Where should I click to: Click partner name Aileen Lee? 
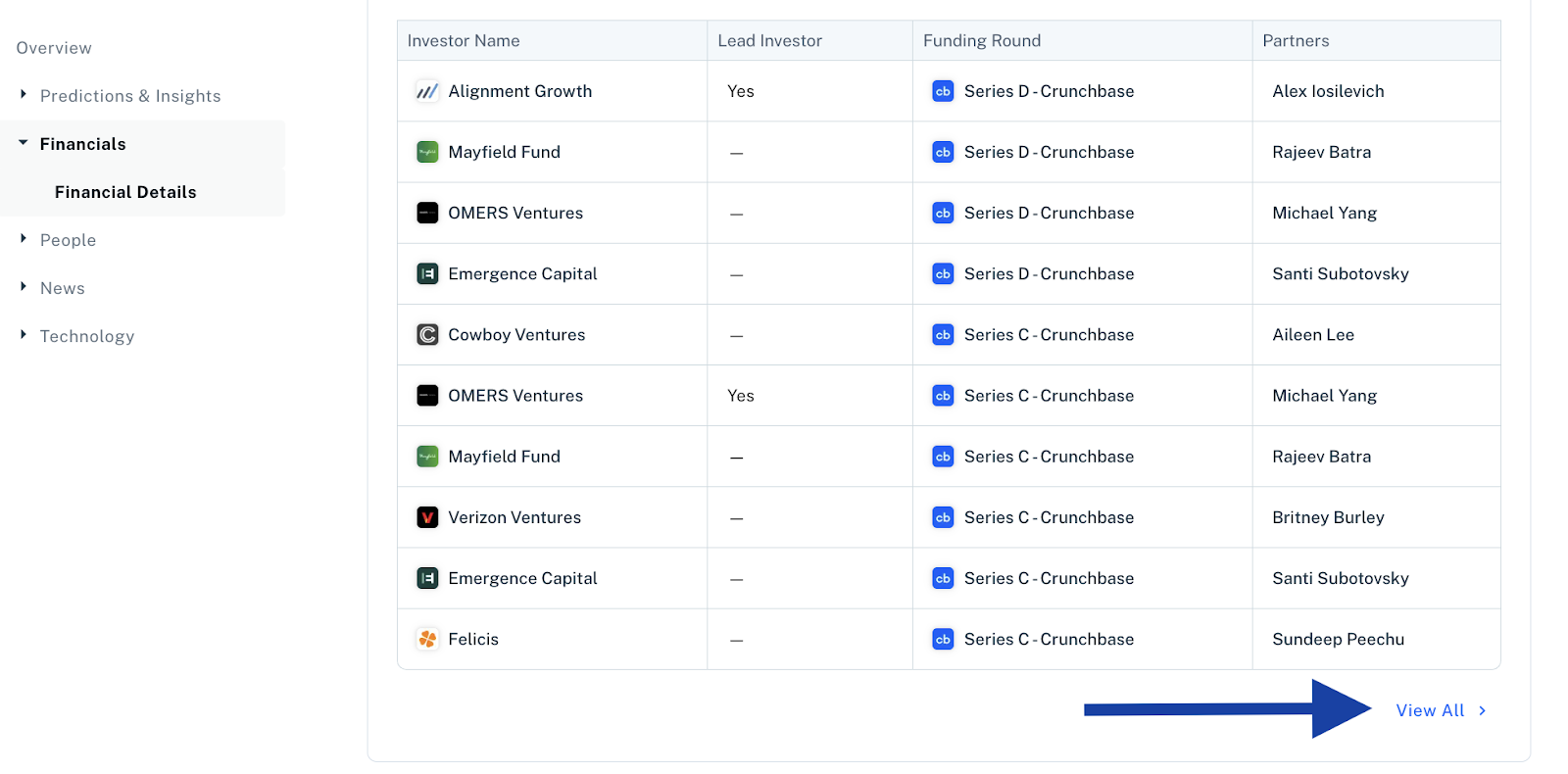tap(1313, 335)
